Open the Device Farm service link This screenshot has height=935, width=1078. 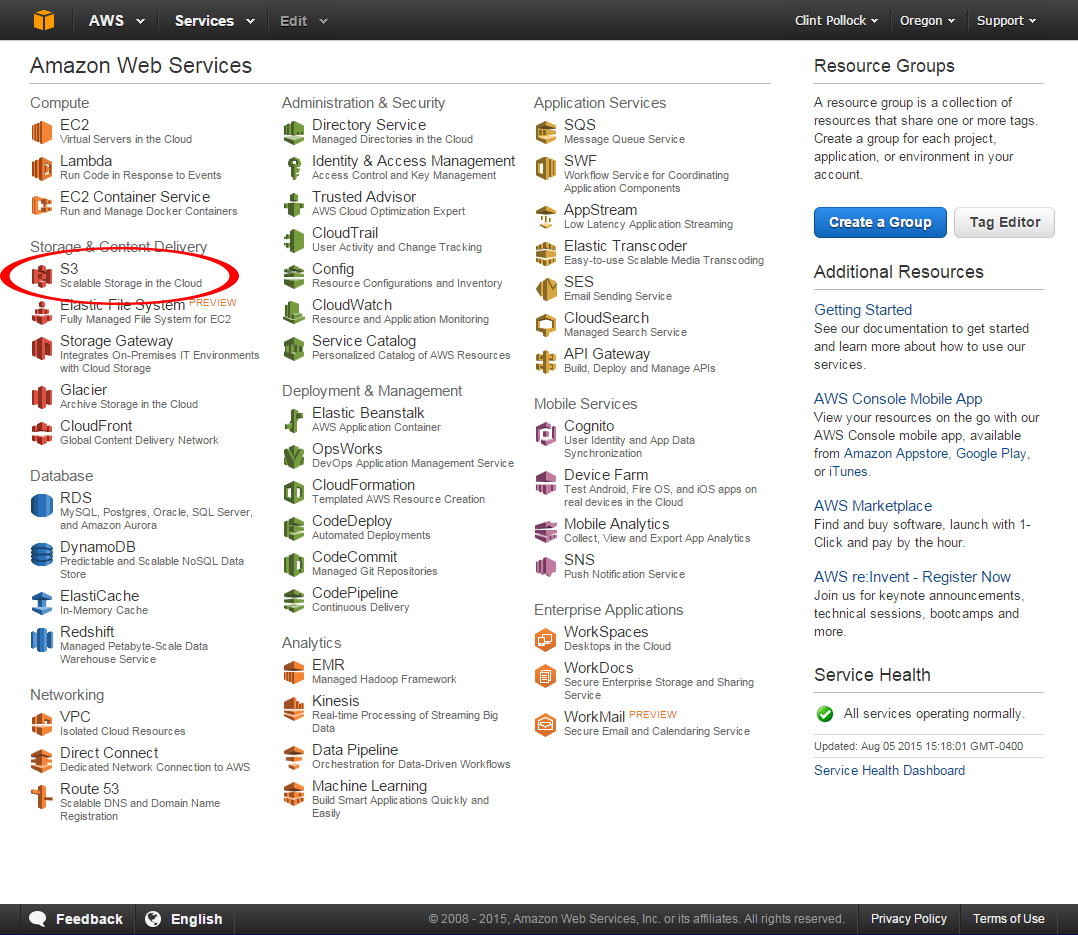[x=606, y=475]
